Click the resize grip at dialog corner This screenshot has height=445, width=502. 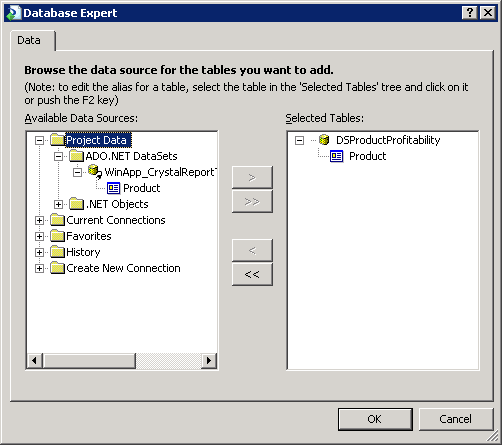pos(492,435)
